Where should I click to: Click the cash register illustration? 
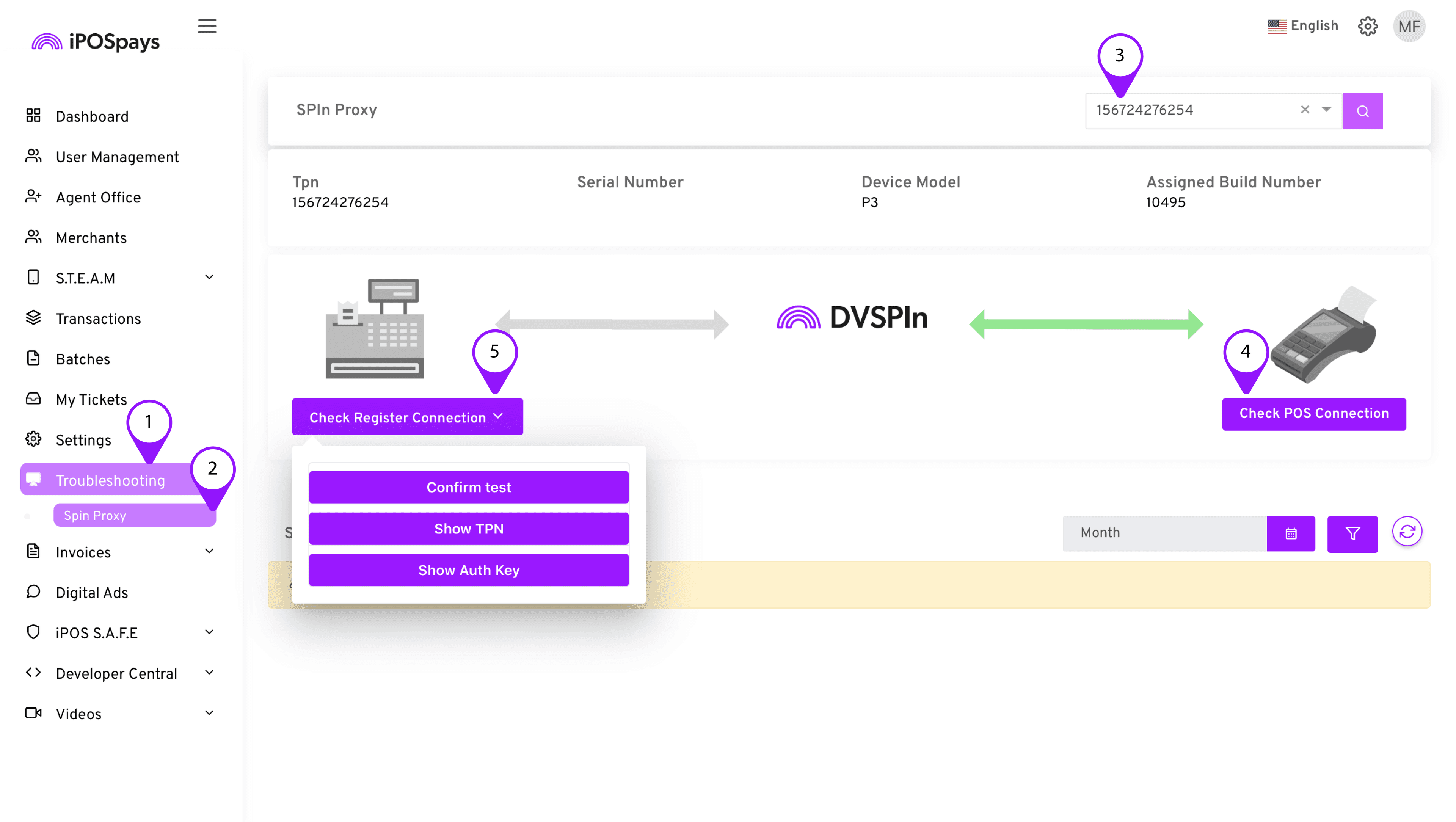point(375,328)
